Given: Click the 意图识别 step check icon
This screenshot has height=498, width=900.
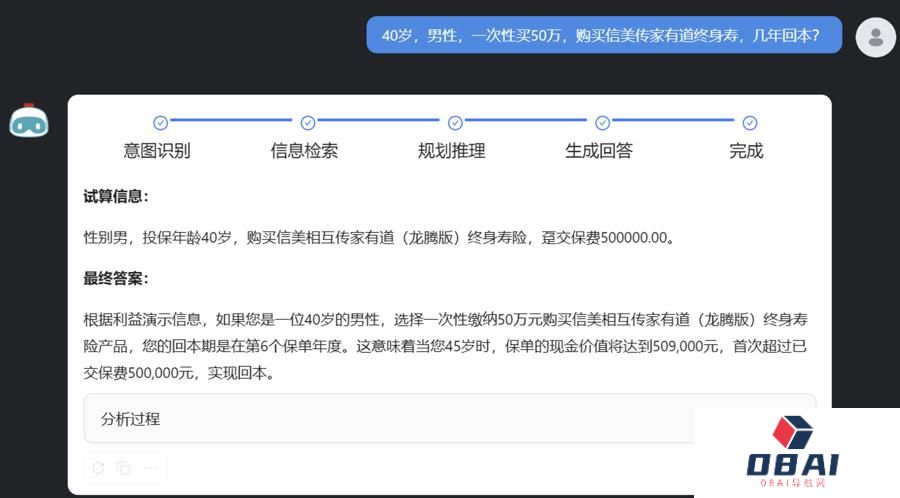Looking at the screenshot, I should [160, 123].
